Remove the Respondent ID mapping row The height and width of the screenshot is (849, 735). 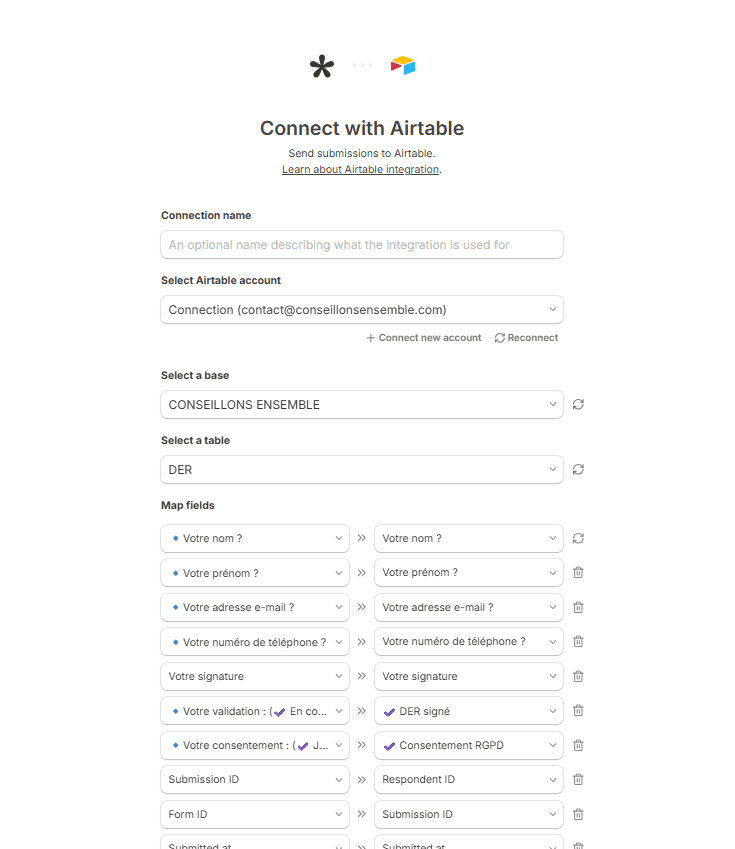tap(578, 780)
